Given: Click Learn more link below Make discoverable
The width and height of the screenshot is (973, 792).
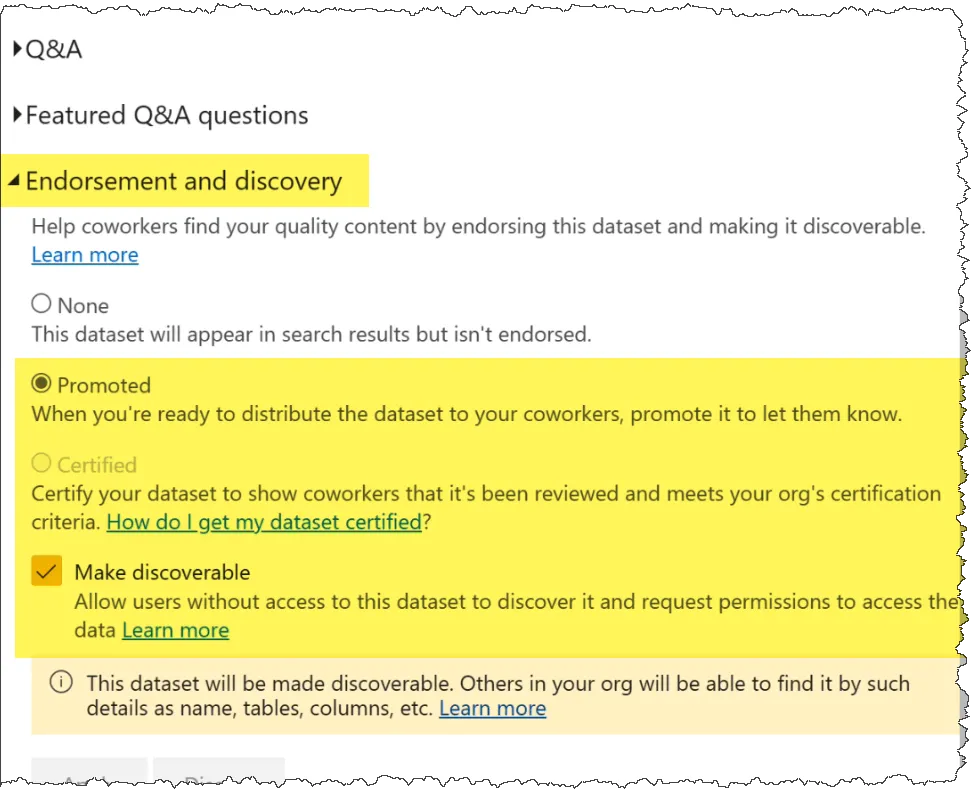Looking at the screenshot, I should (x=175, y=630).
